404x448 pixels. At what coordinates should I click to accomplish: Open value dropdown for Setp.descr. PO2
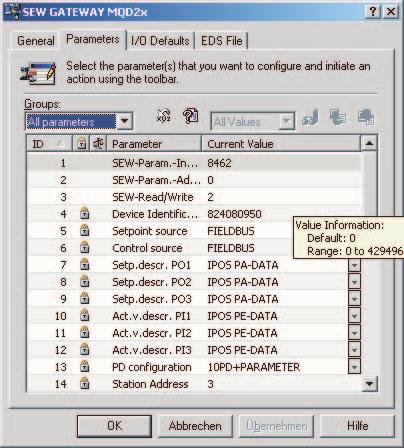[x=354, y=282]
